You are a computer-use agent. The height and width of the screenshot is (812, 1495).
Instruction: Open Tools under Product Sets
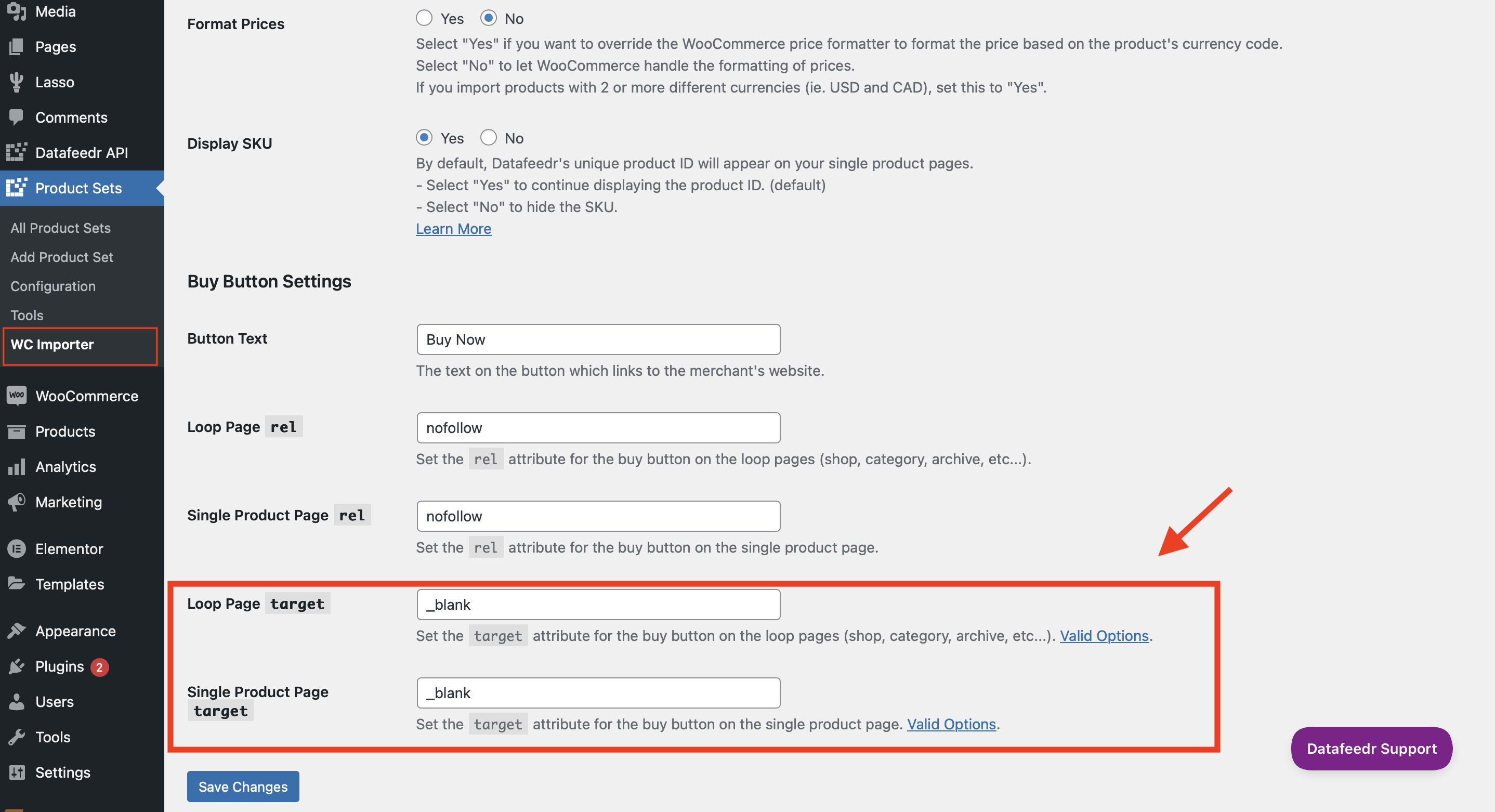click(27, 315)
